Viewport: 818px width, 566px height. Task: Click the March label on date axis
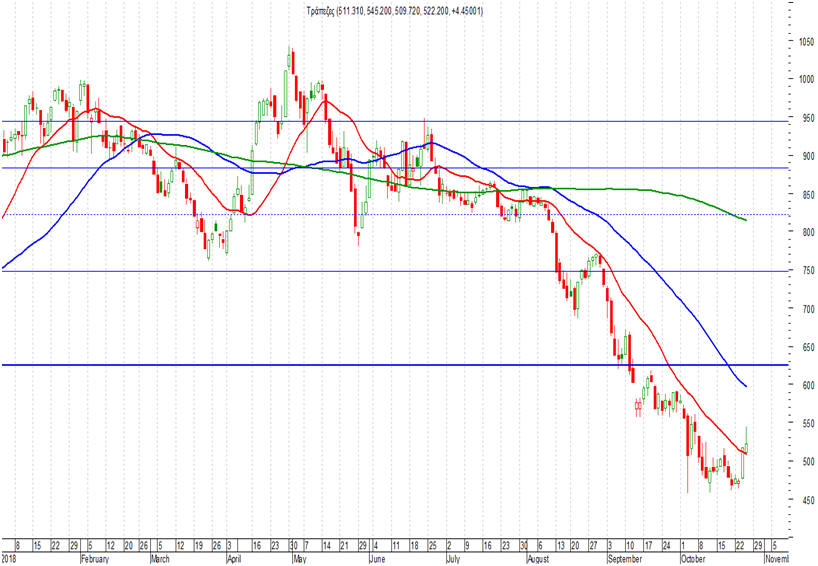click(160, 559)
